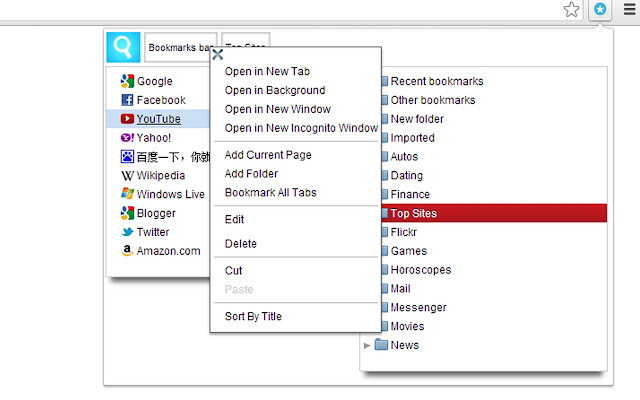Click the Baidu paw favicon

click(127, 156)
